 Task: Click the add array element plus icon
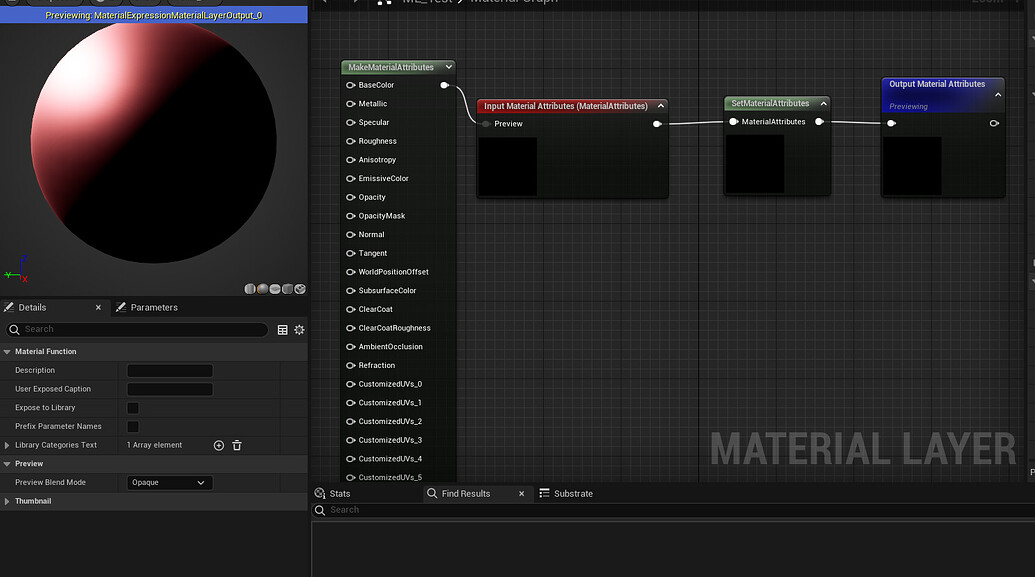(218, 445)
